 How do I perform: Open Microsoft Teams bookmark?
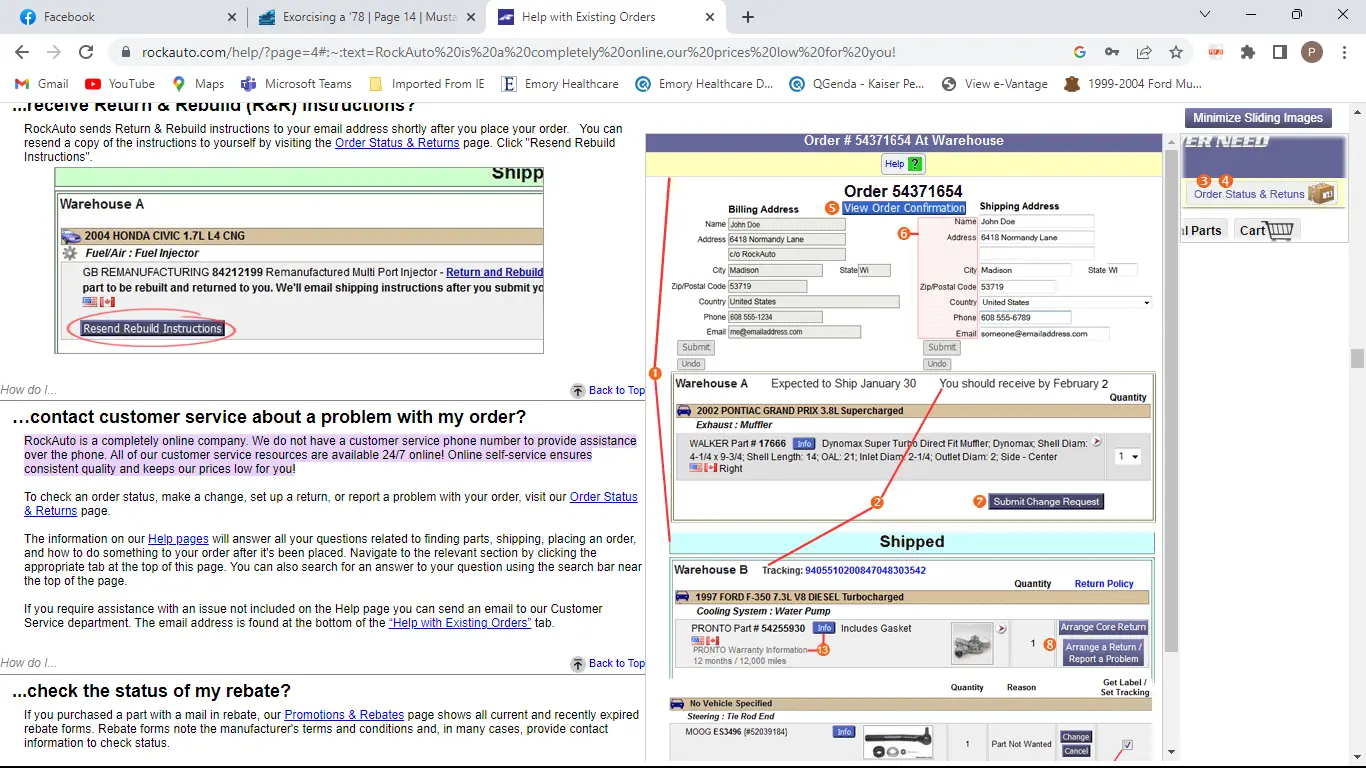(x=296, y=84)
